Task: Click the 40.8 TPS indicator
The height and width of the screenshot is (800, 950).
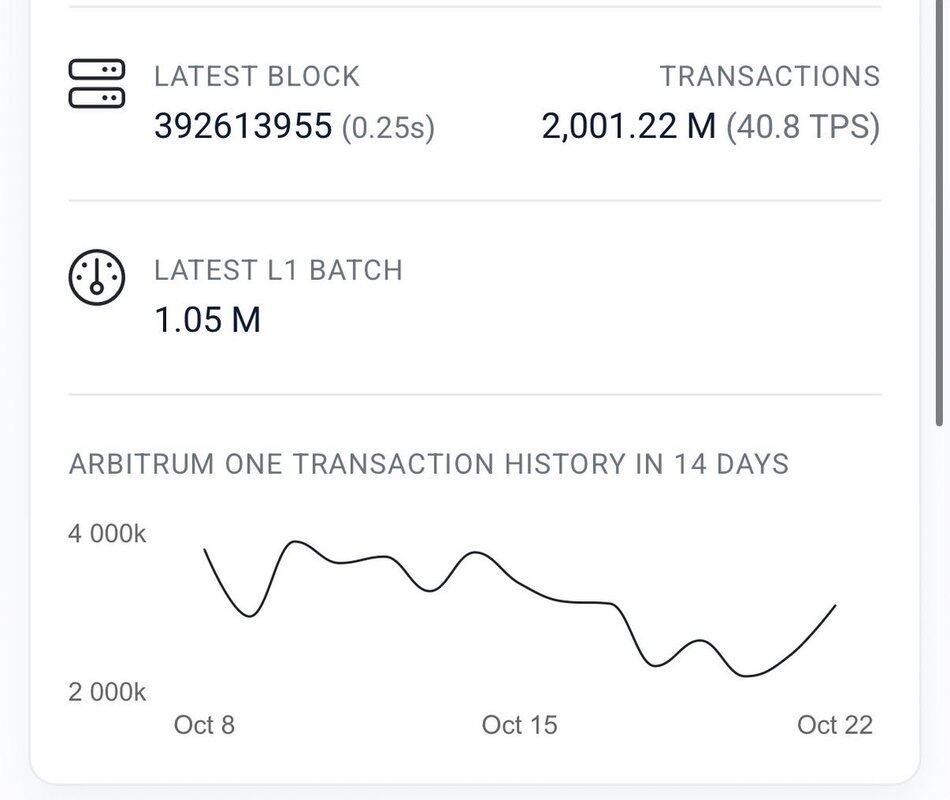Action: click(x=803, y=127)
